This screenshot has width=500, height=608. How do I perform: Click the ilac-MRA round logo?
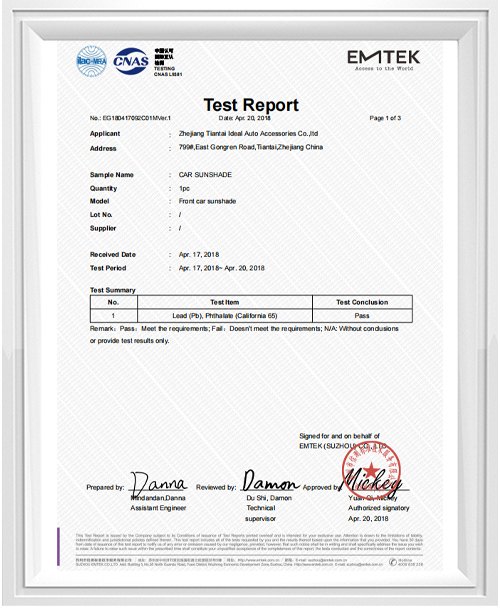pos(92,61)
